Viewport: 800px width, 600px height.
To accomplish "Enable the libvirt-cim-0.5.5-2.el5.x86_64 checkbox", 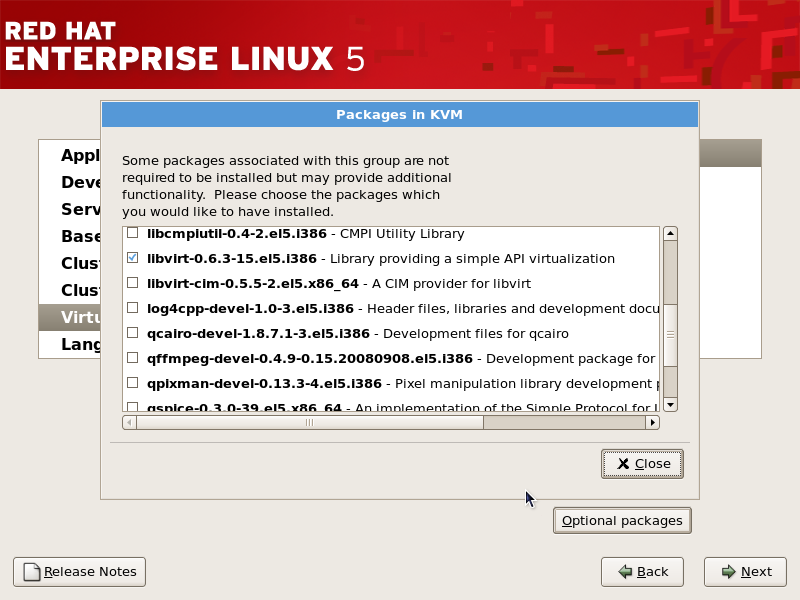I will [133, 283].
